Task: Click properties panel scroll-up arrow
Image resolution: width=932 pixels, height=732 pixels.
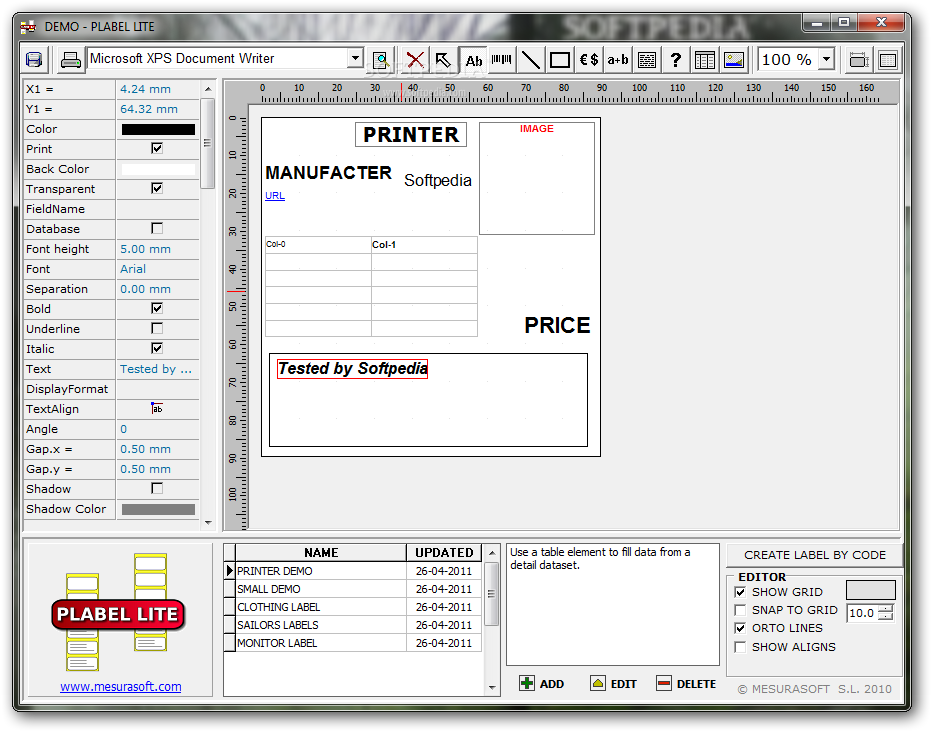Action: [208, 89]
